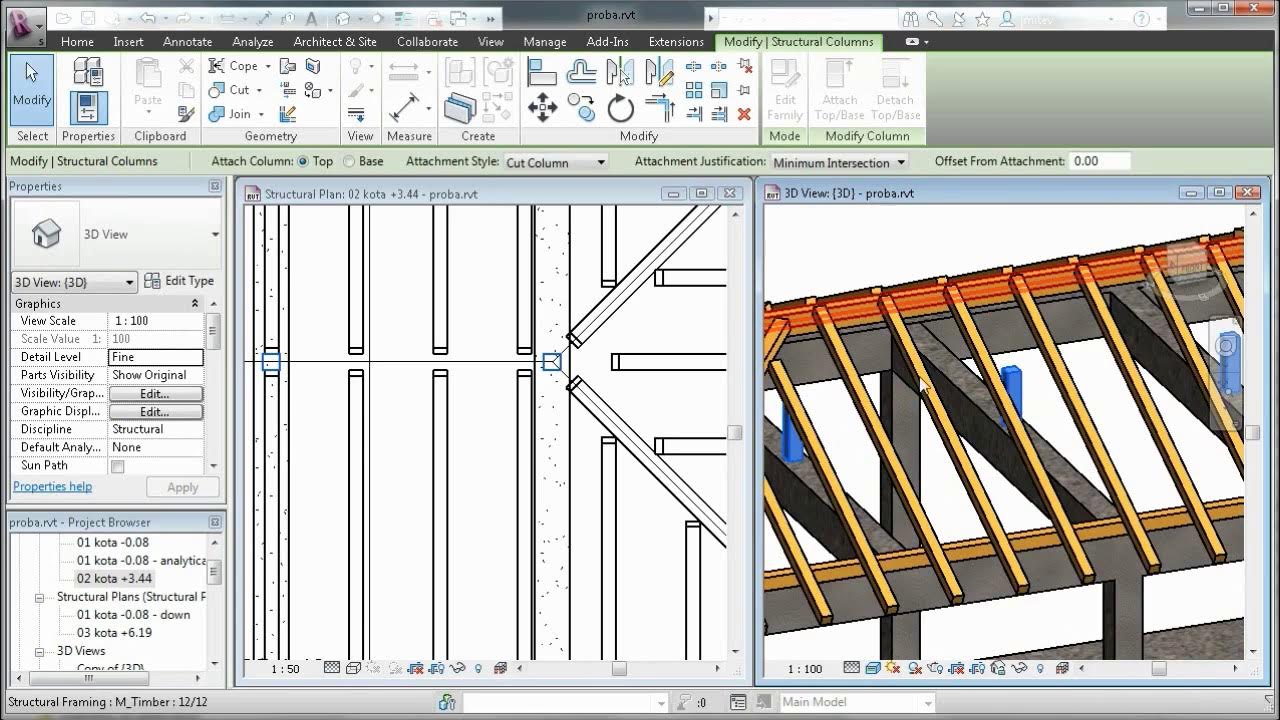Select the Offset tool
The image size is (1280, 720).
[581, 72]
